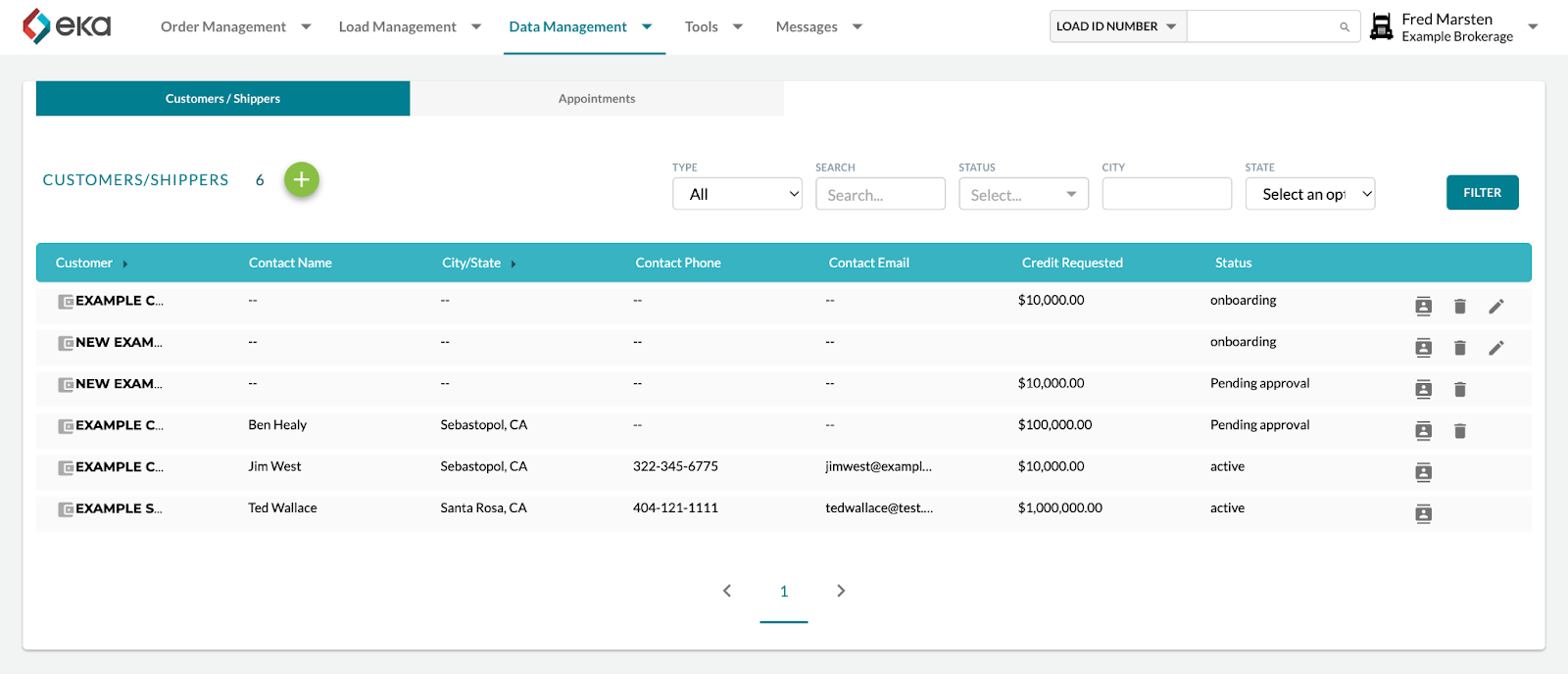Screen dimensions: 1568x674
Task: Expand the State select dropdown
Action: click(1310, 194)
